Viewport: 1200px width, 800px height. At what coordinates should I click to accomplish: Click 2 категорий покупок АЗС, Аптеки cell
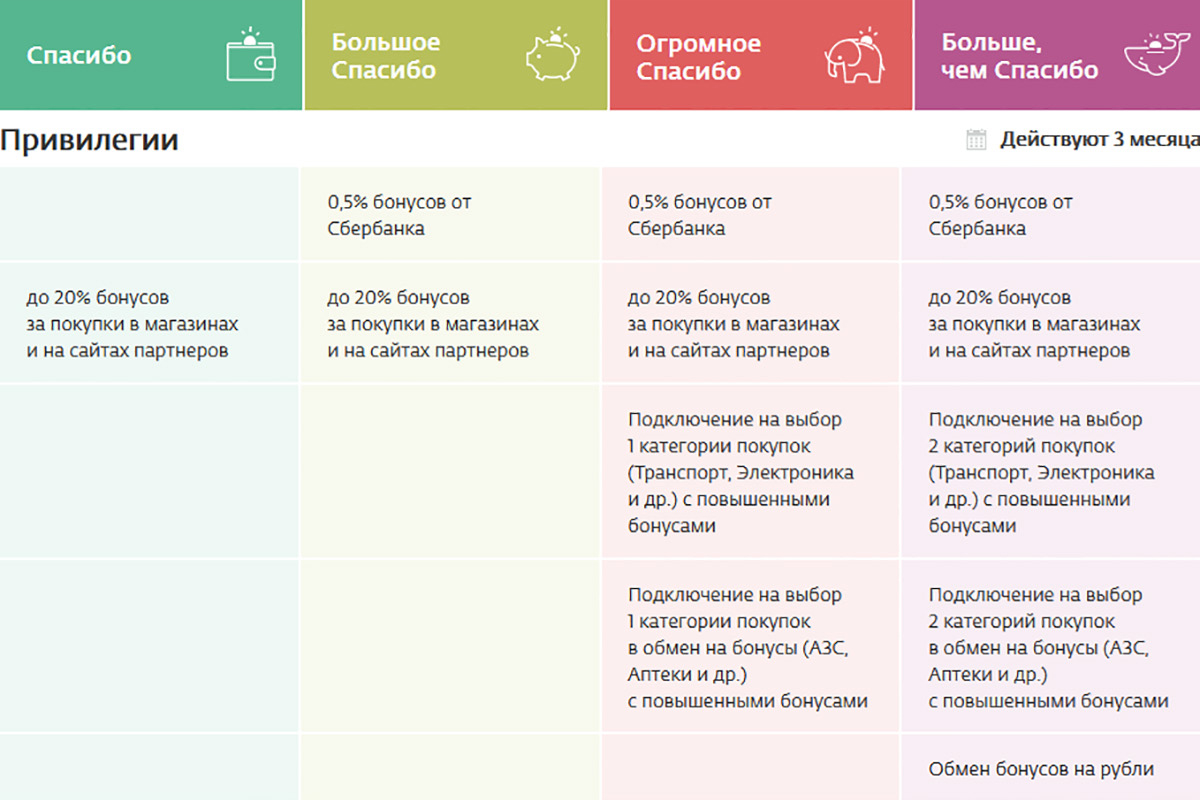[1048, 648]
